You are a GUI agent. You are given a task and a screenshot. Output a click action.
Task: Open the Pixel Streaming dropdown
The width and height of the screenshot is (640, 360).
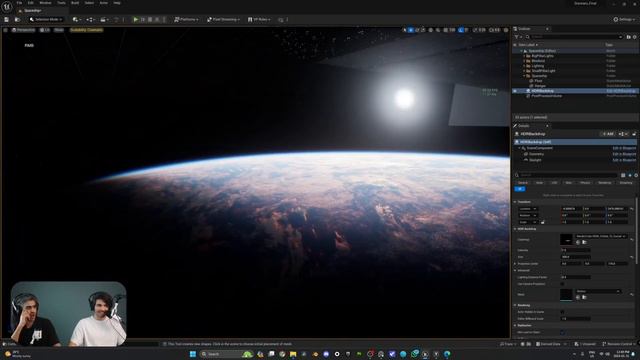click(223, 19)
